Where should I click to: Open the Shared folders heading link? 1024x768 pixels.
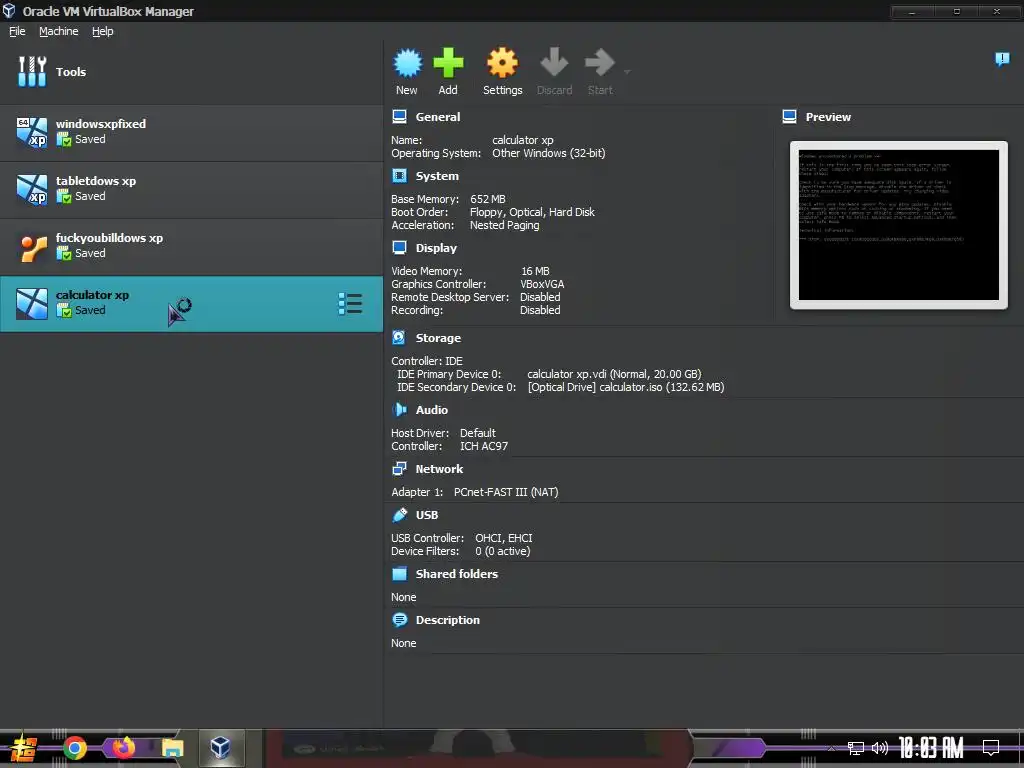click(x=456, y=574)
